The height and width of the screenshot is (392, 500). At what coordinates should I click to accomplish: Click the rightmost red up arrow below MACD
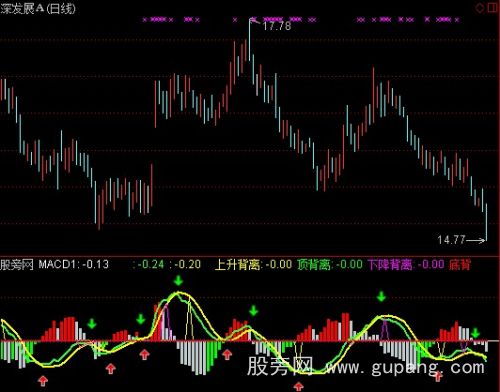click(x=438, y=376)
